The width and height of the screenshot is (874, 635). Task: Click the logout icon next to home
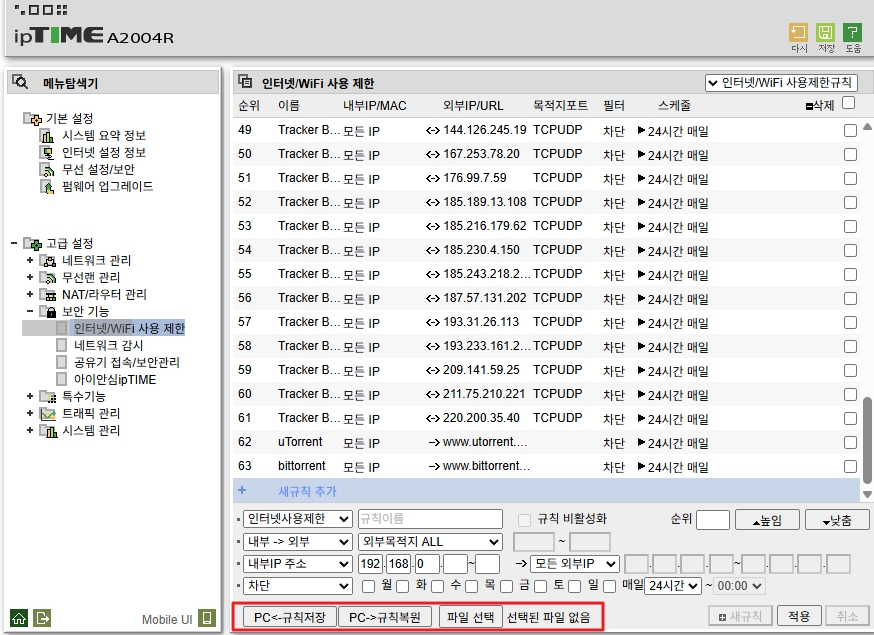pos(42,618)
